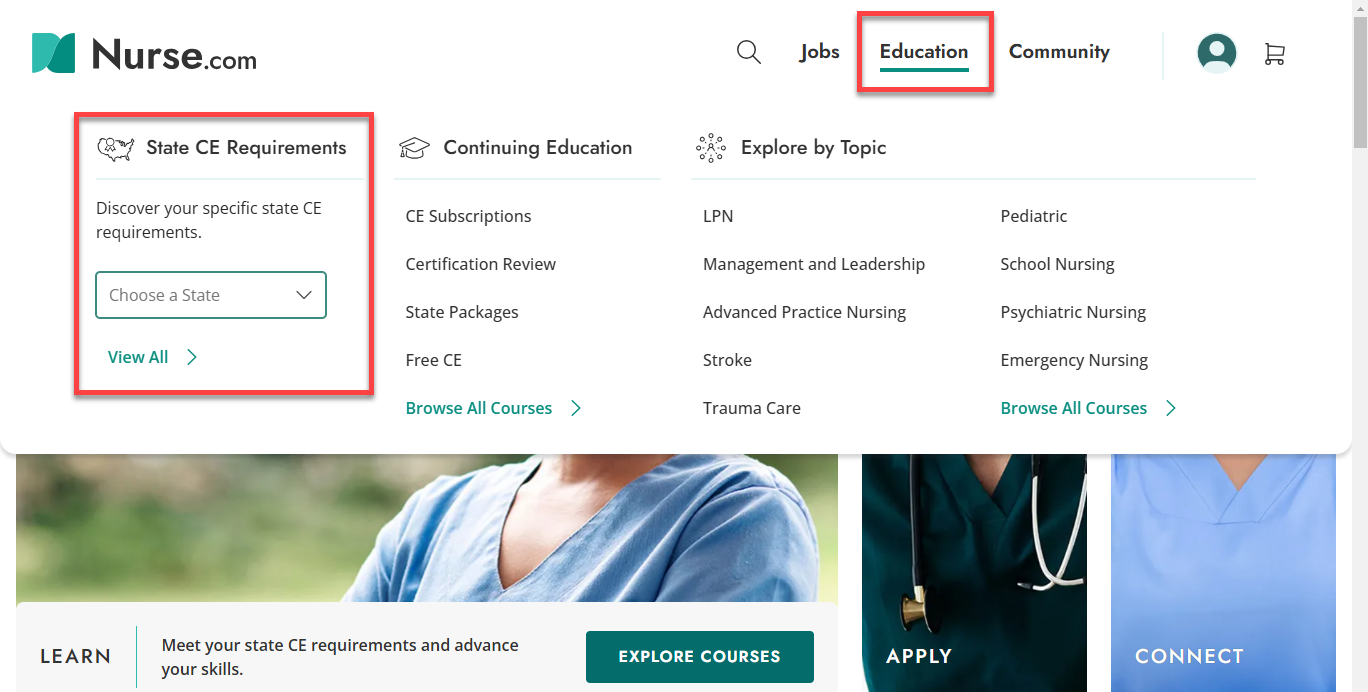Open the View All link
The width and height of the screenshot is (1368, 692).
point(138,356)
